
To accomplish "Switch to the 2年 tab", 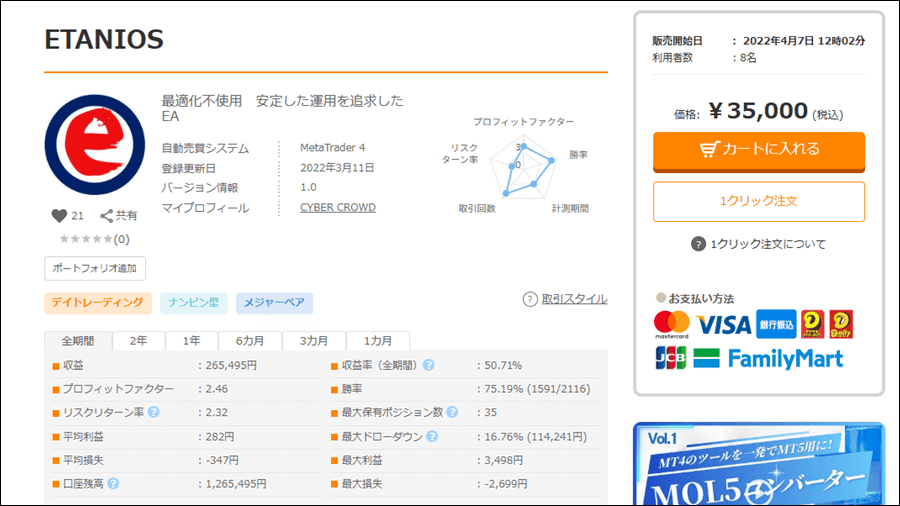I will pos(139,341).
